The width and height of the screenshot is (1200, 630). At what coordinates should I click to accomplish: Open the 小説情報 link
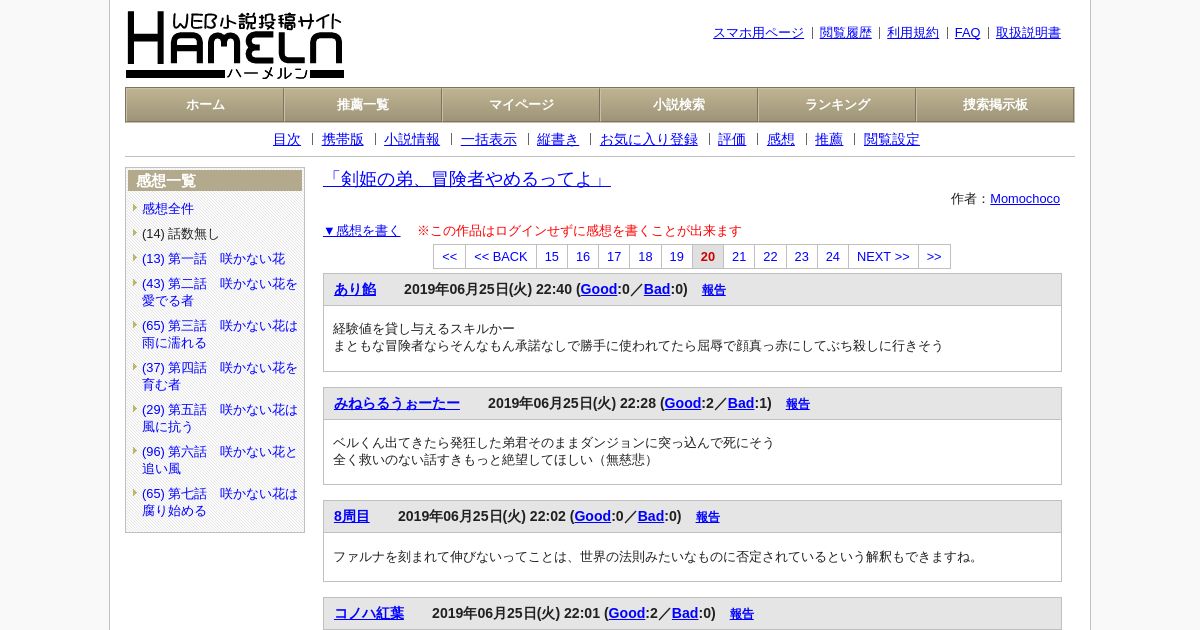coord(412,140)
